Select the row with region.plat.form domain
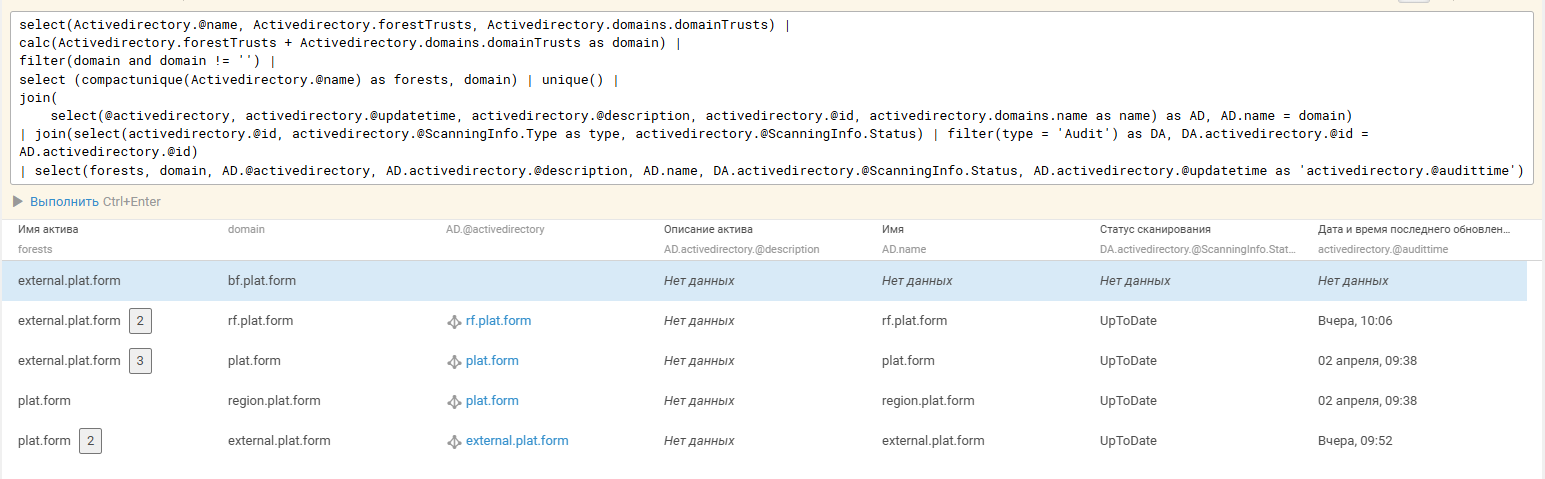The image size is (1545, 479). pyautogui.click(x=764, y=401)
